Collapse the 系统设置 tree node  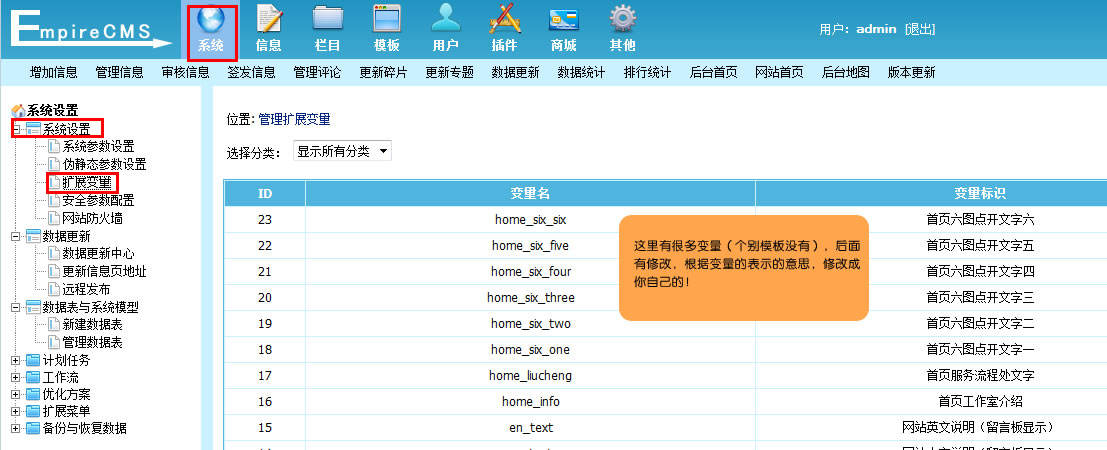pyautogui.click(x=16, y=129)
